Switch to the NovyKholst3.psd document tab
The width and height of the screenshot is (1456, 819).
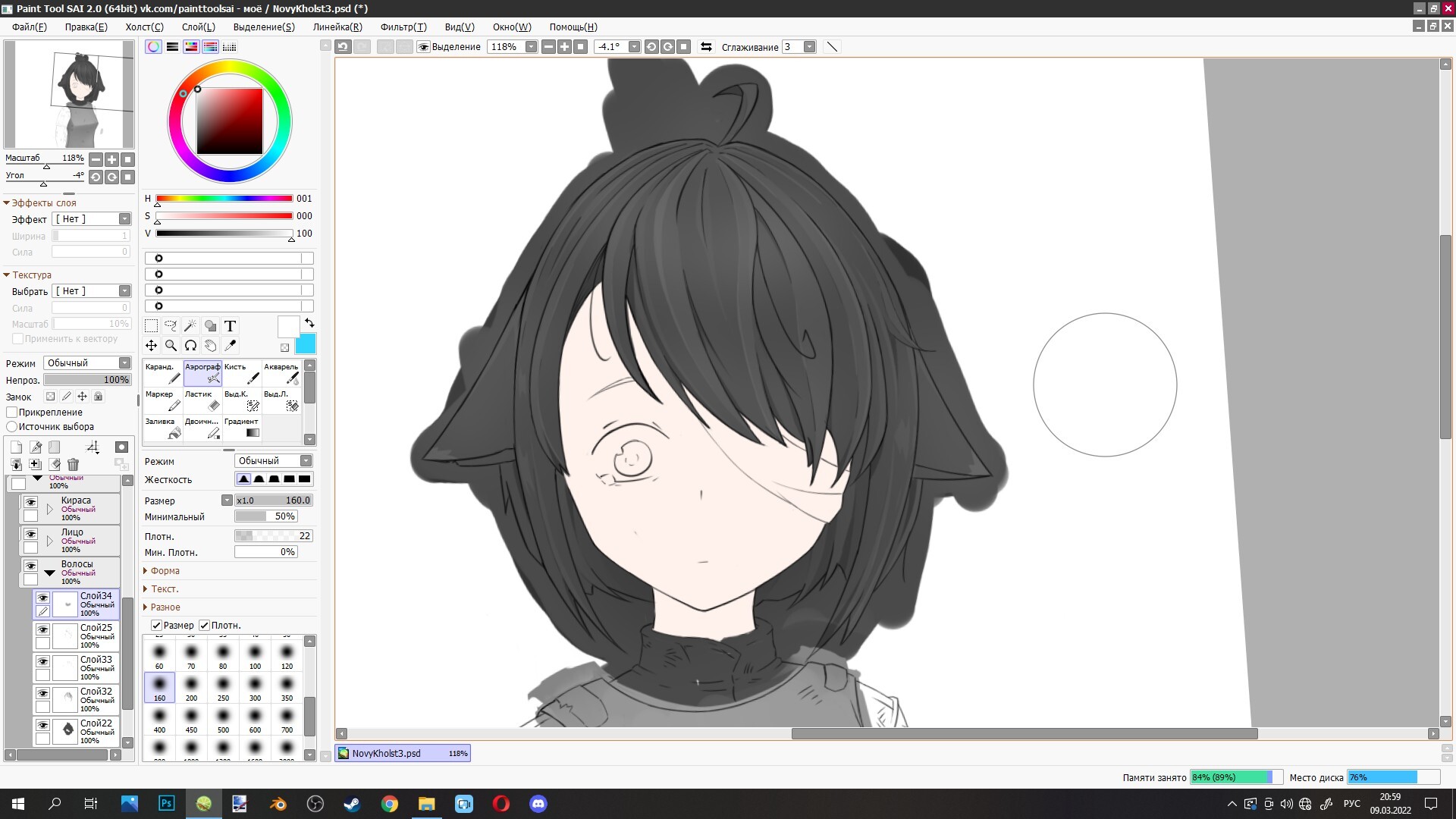[x=403, y=753]
